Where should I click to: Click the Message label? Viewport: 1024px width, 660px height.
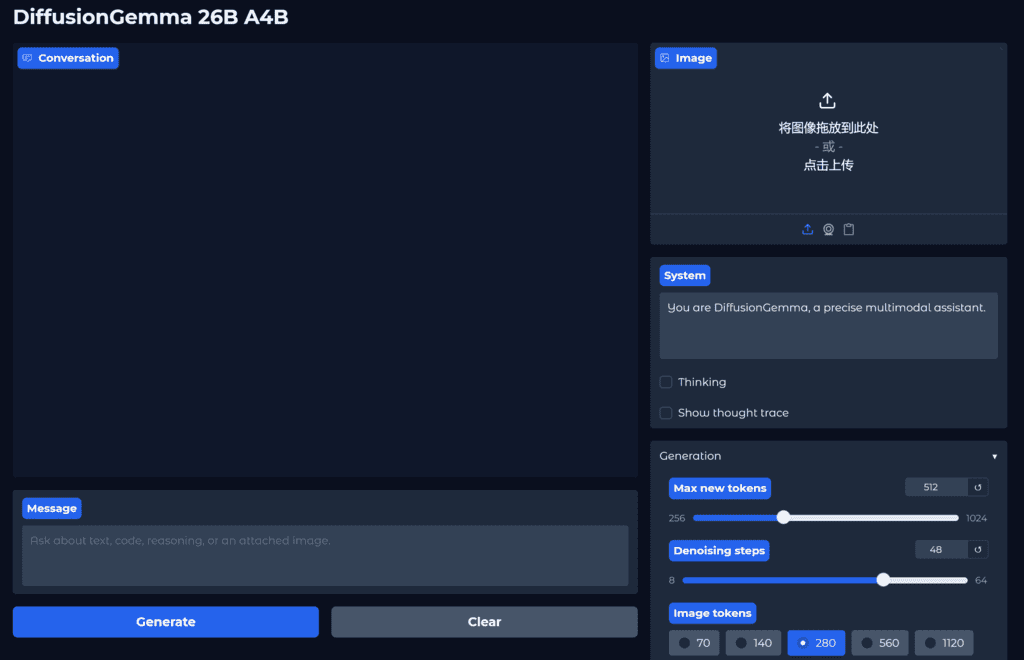point(52,508)
